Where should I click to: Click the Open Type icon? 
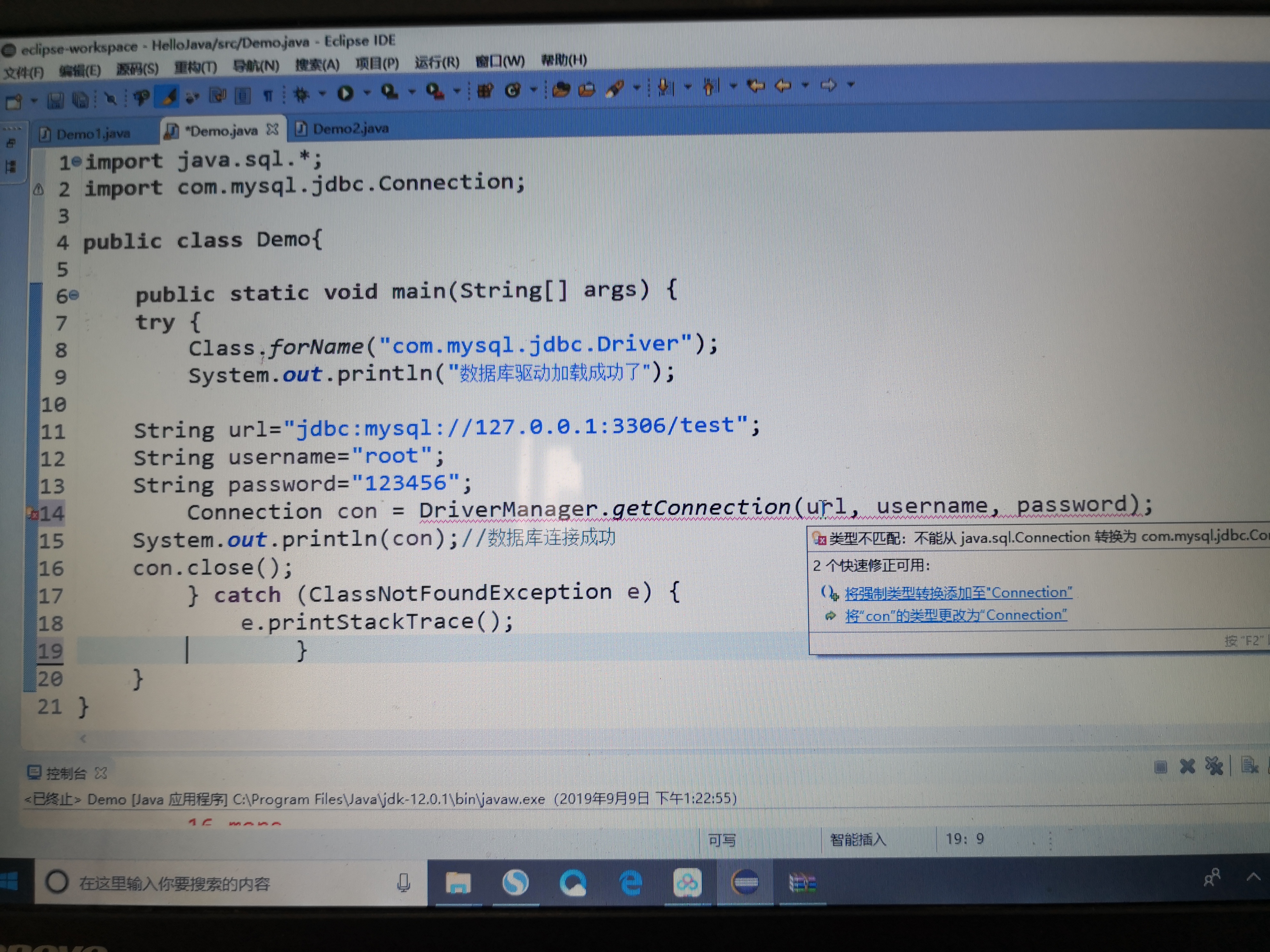561,89
